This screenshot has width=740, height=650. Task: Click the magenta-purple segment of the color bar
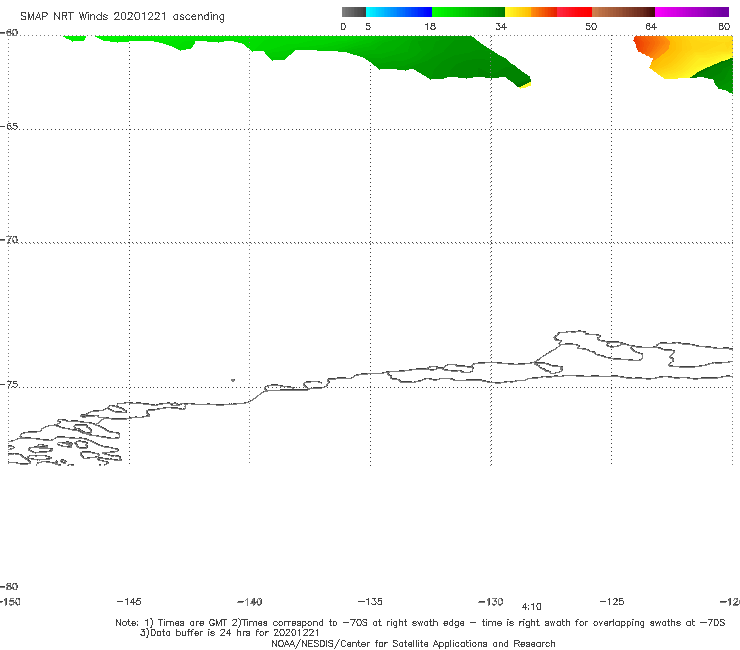(x=691, y=12)
